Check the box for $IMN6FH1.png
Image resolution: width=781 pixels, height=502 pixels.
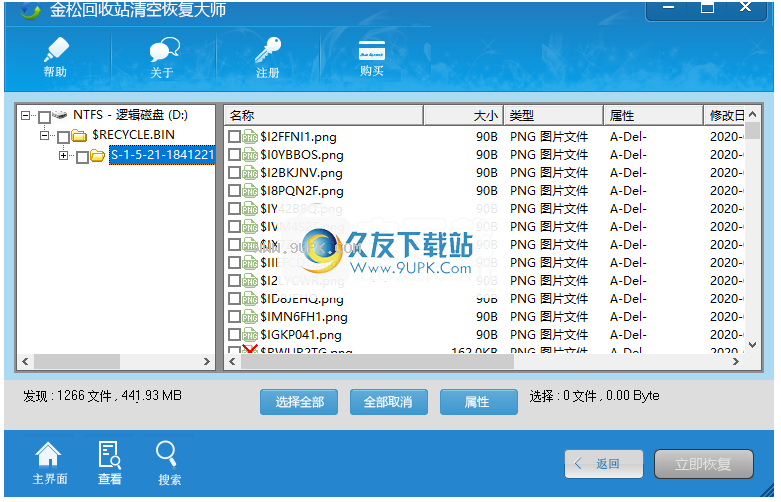pos(234,317)
